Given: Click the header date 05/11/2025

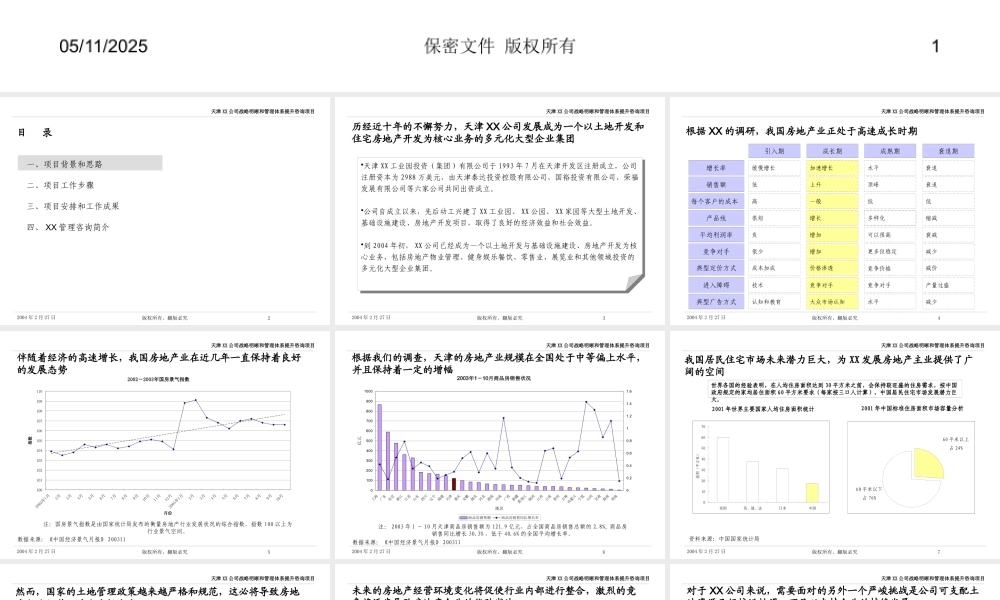Looking at the screenshot, I should click(103, 46).
